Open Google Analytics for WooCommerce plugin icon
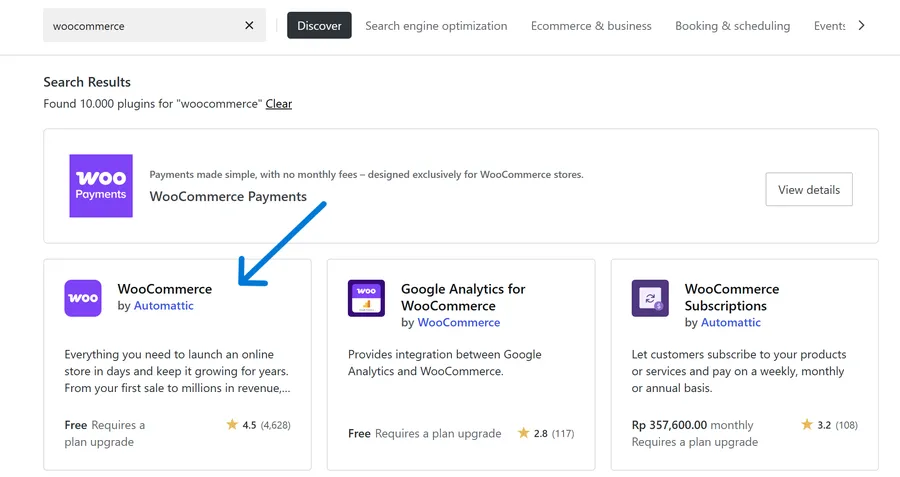 (366, 298)
